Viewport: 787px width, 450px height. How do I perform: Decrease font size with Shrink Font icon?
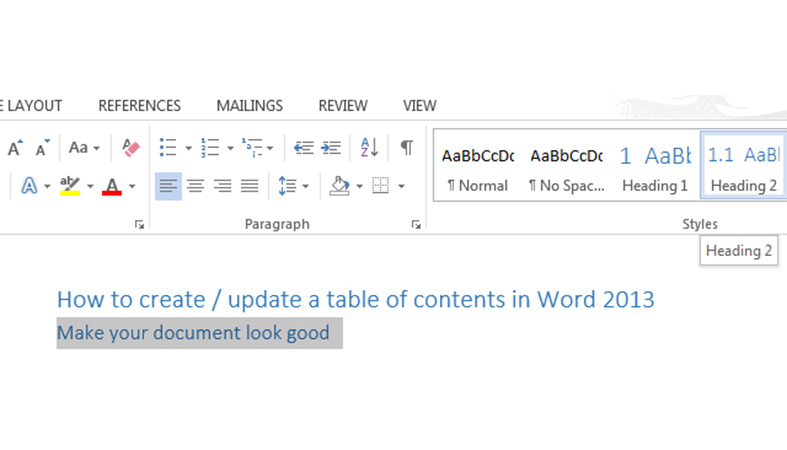43,147
